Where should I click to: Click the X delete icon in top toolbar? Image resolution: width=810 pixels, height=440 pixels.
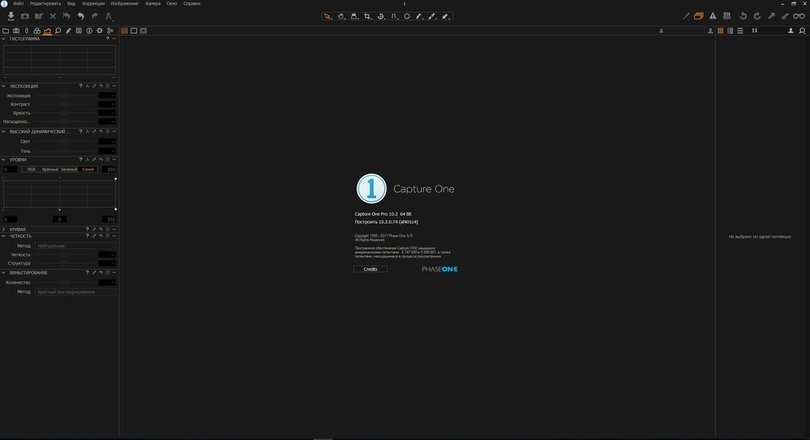pyautogui.click(x=53, y=16)
